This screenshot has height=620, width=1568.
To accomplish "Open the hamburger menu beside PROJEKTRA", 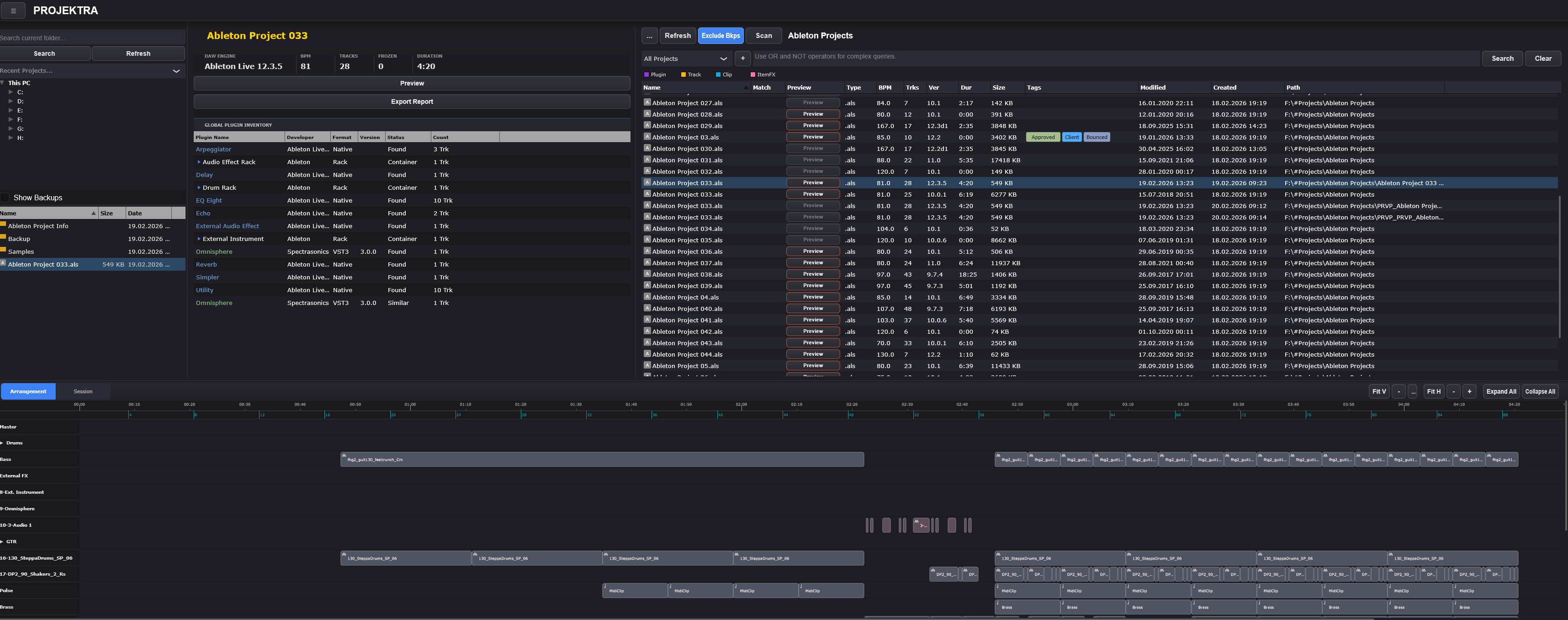I will (x=13, y=11).
